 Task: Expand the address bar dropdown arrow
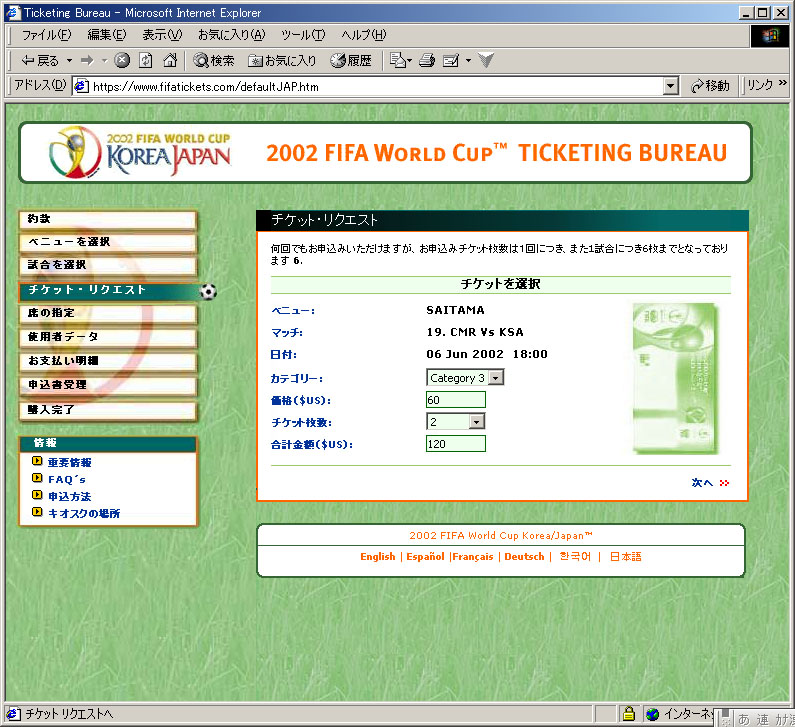tap(671, 87)
